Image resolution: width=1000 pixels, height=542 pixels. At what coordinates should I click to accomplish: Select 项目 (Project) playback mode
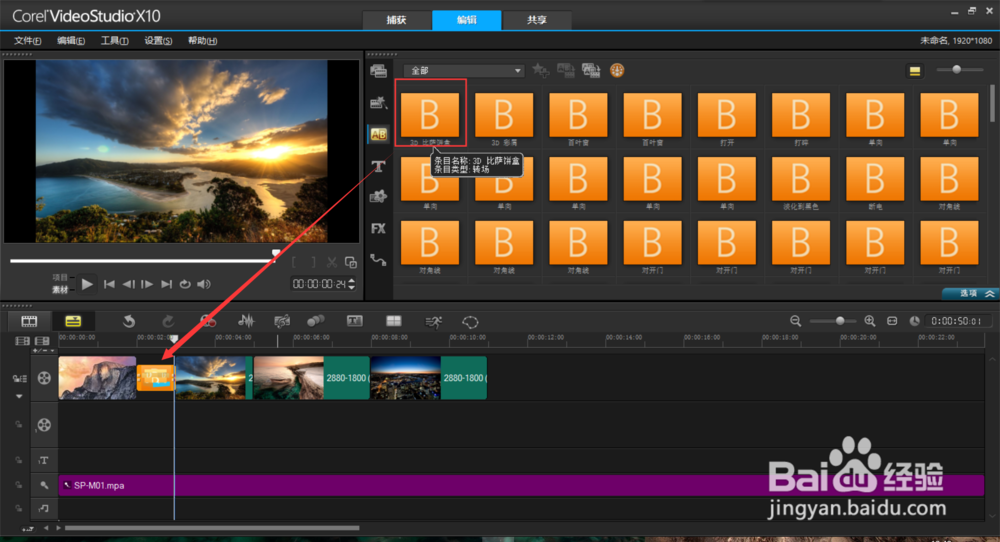click(x=60, y=277)
